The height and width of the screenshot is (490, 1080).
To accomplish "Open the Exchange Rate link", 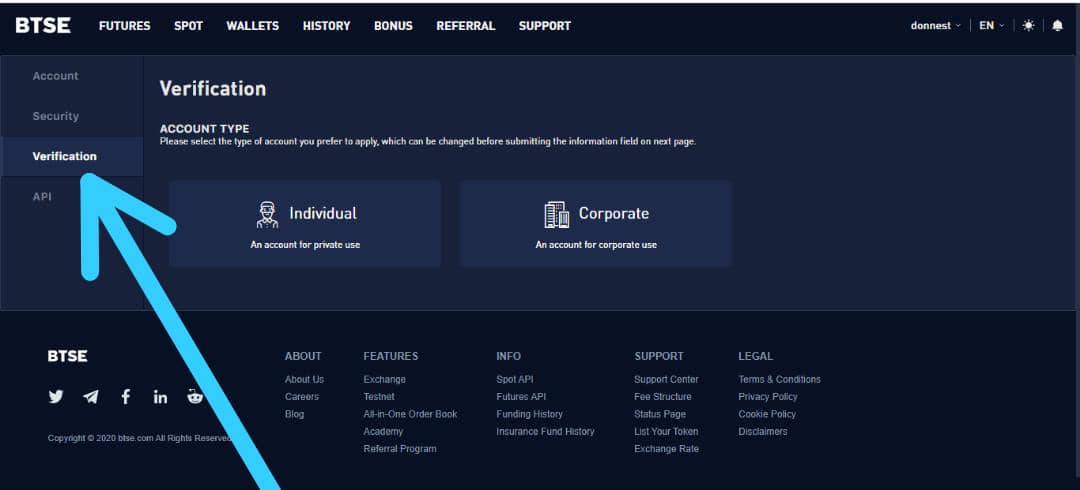I will 666,449.
